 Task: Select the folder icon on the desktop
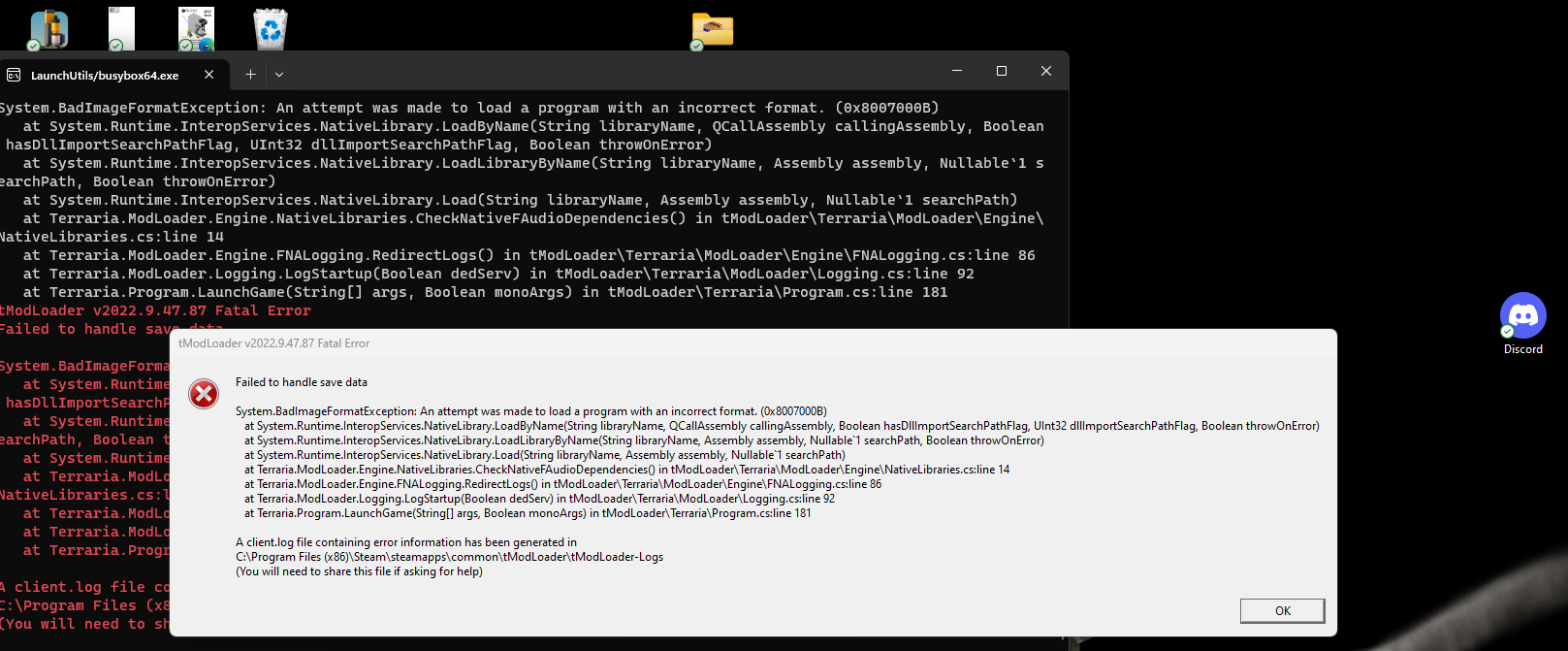point(712,30)
